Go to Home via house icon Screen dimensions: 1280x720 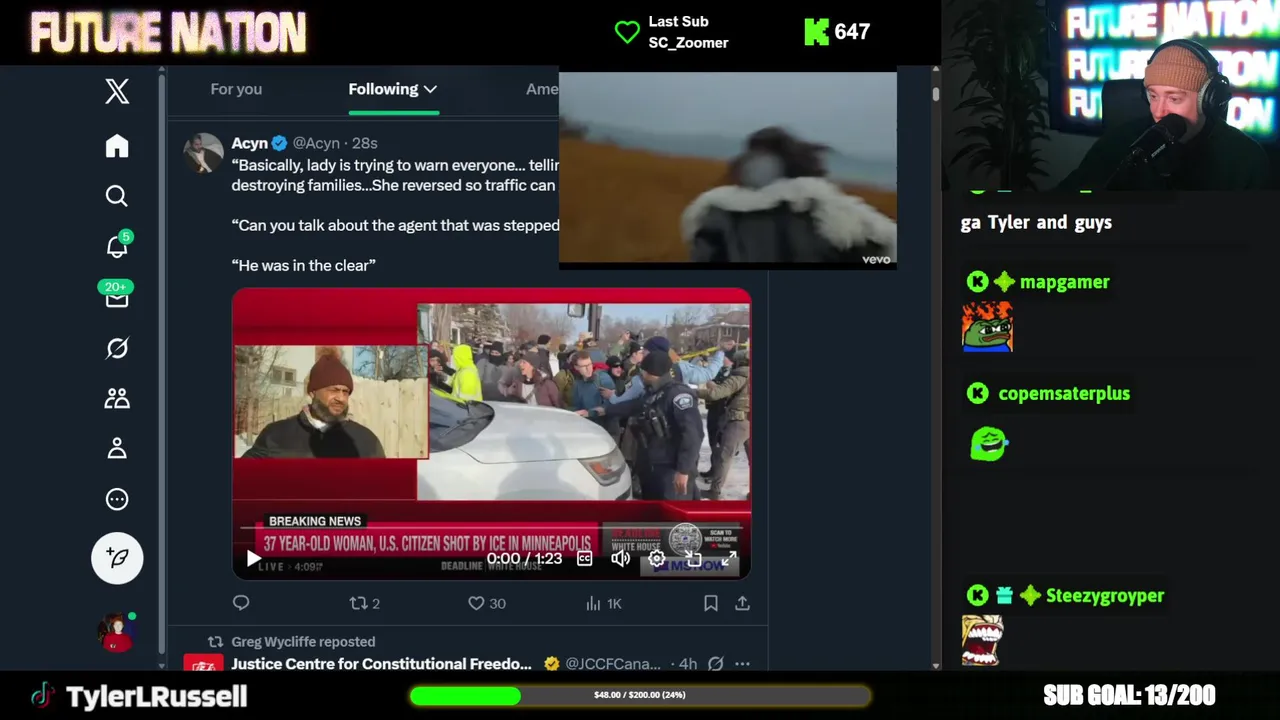coord(117,146)
